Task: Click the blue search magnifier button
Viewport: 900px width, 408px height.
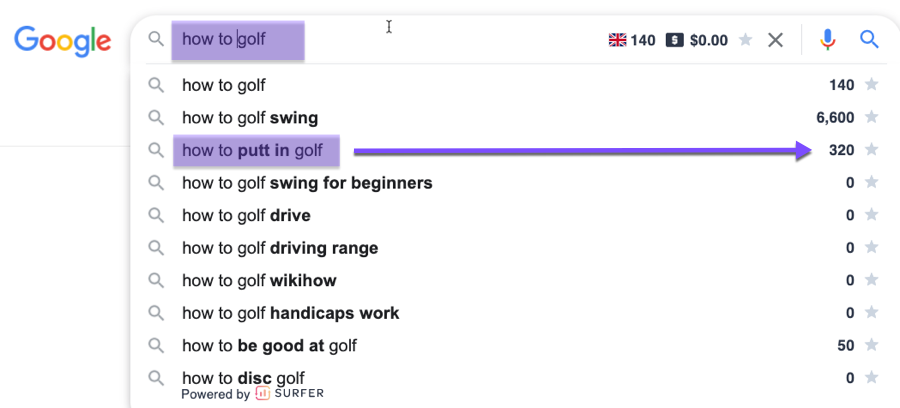Action: (870, 40)
